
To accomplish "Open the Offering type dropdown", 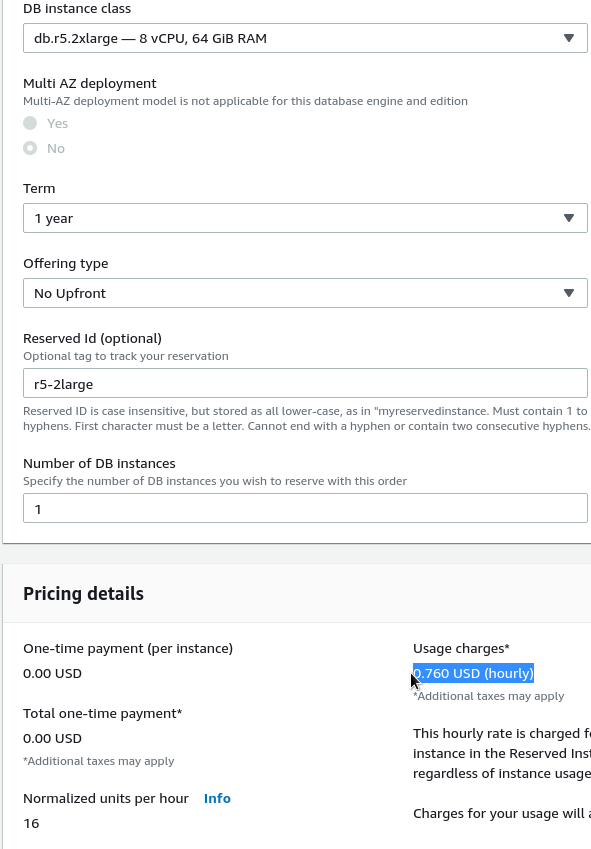I will point(305,293).
